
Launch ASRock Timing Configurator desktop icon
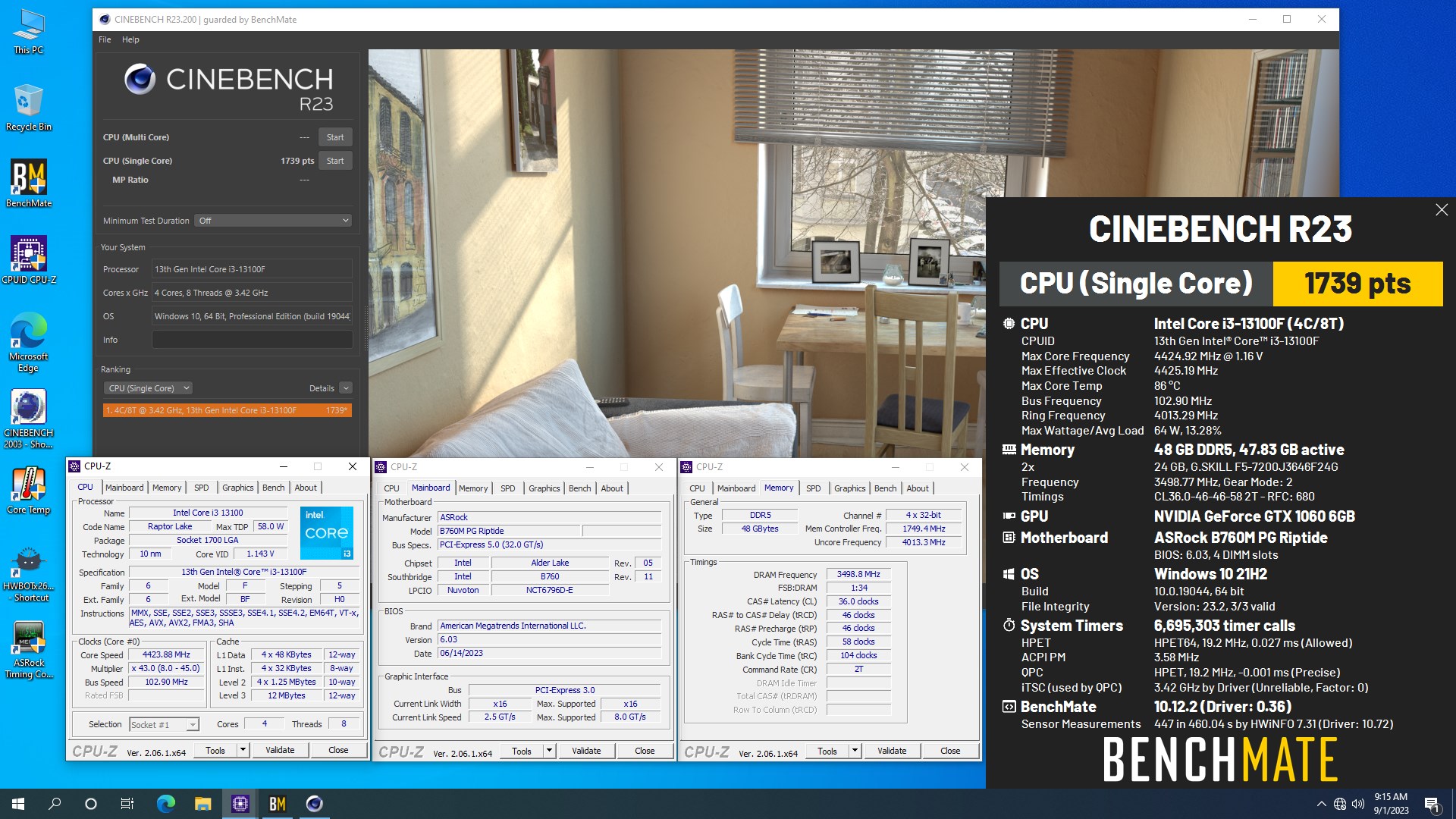29,650
